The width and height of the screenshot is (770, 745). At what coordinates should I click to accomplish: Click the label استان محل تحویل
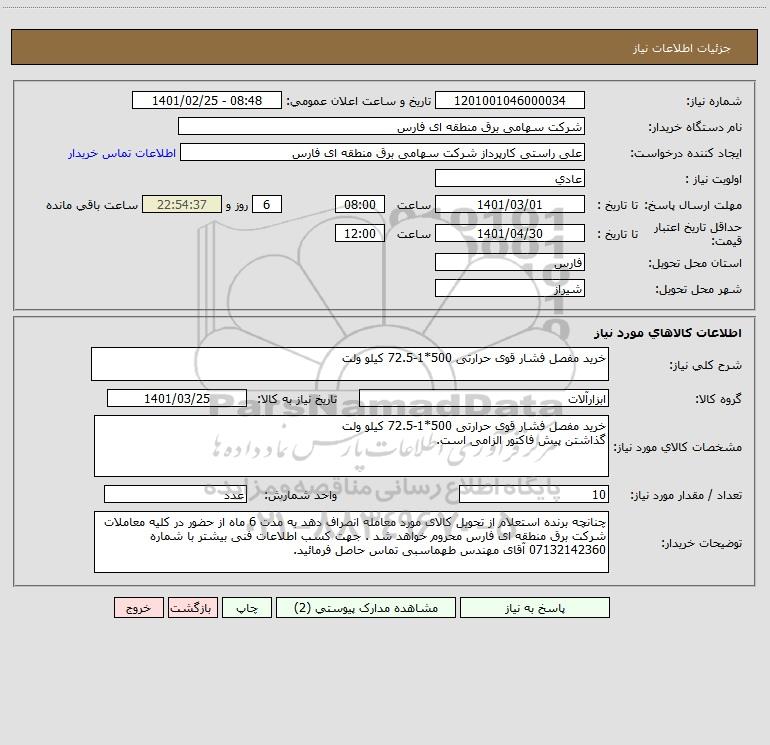click(695, 264)
